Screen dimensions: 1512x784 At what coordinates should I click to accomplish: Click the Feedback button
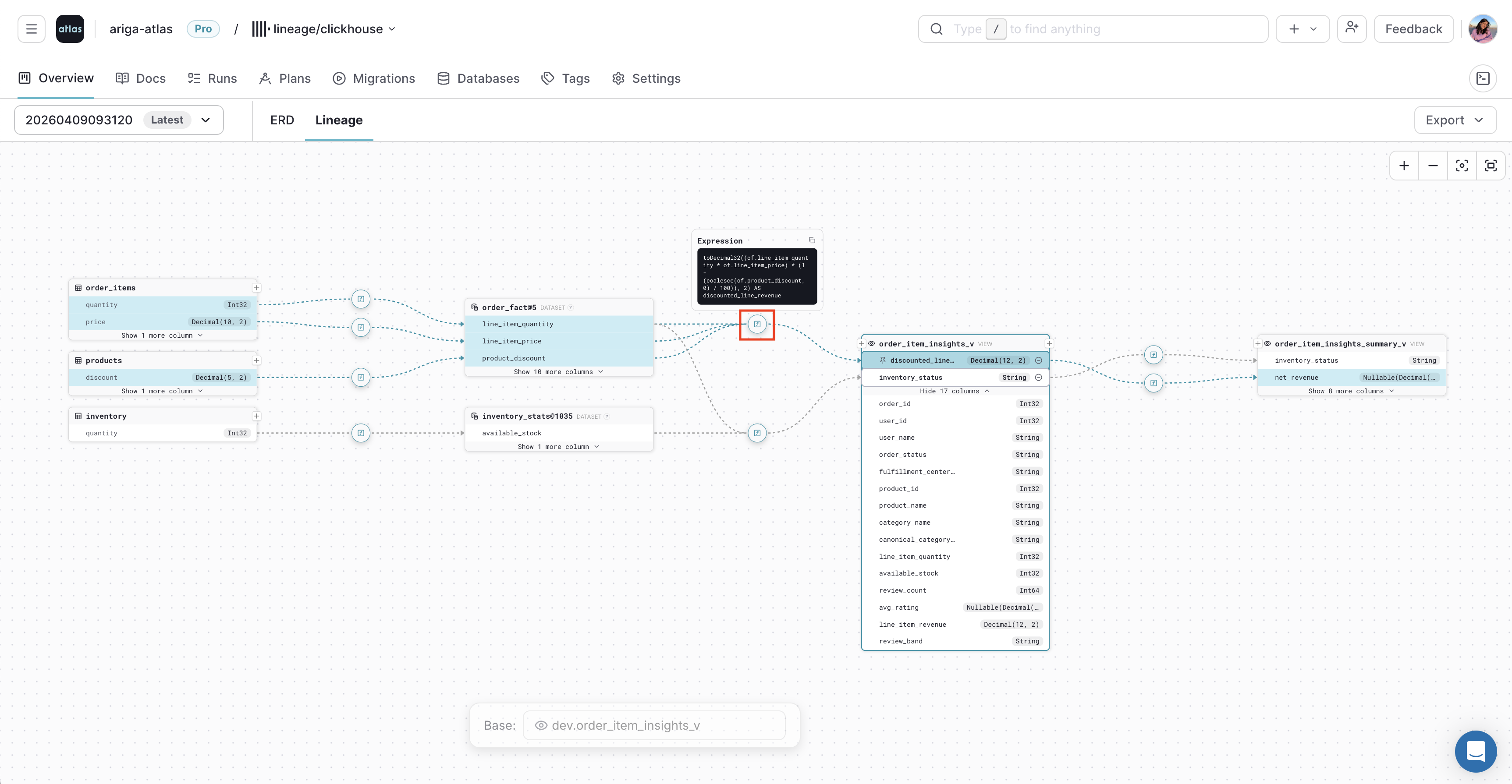coord(1413,28)
